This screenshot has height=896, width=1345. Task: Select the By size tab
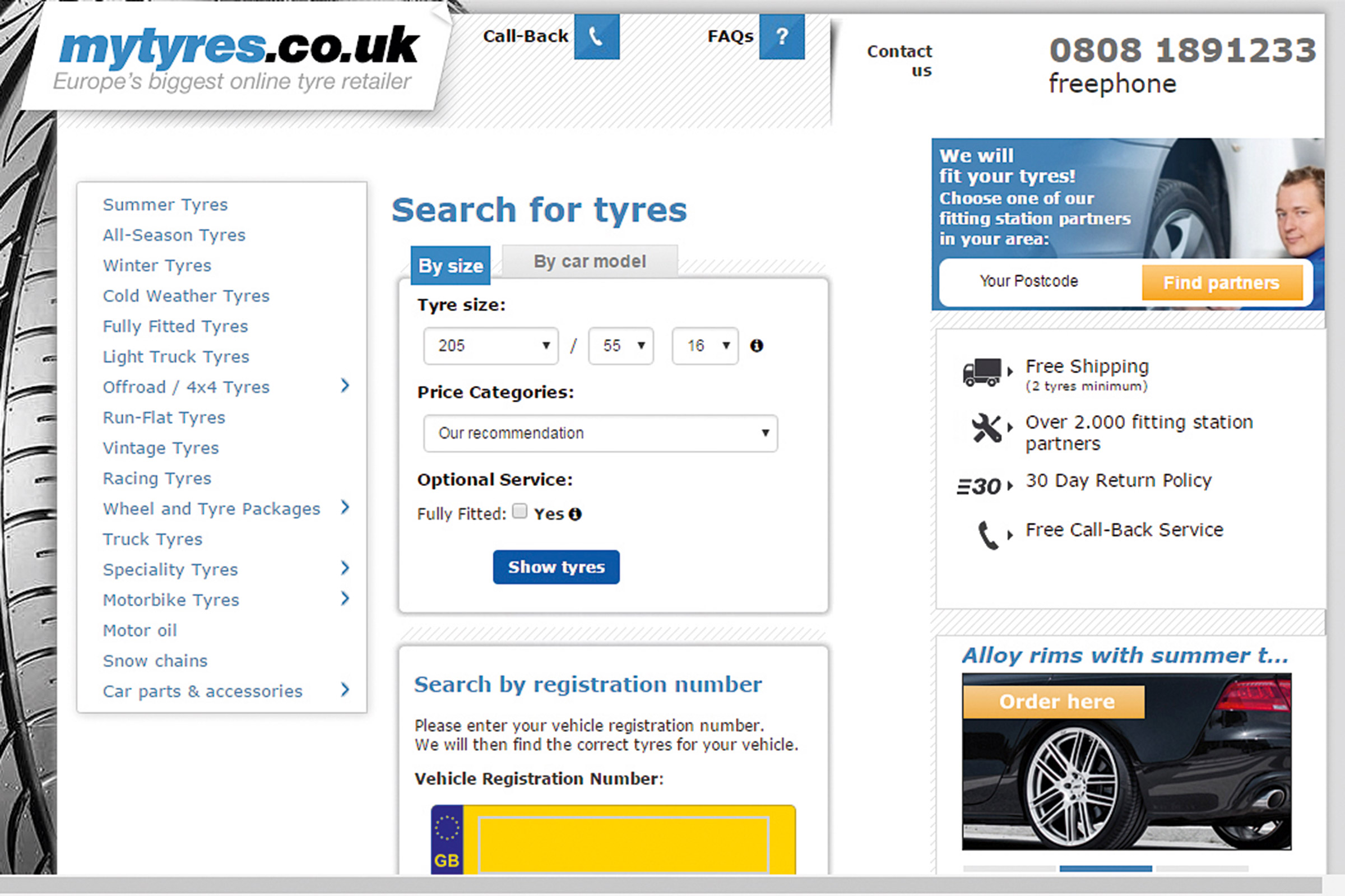449,265
